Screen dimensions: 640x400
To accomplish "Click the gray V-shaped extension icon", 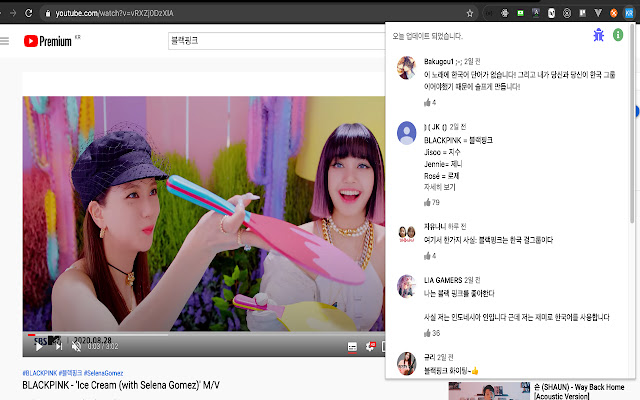I will [x=598, y=13].
